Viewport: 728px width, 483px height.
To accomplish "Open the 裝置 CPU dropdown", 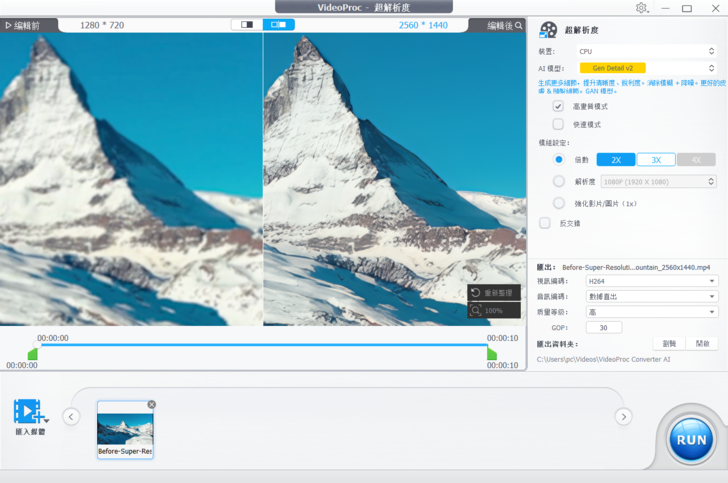I will pos(645,50).
